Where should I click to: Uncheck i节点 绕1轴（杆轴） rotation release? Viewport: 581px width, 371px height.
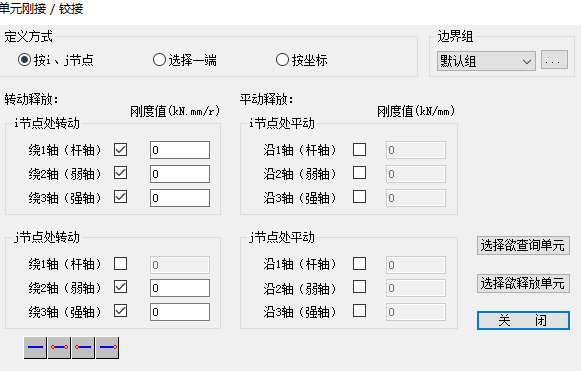pos(120,150)
